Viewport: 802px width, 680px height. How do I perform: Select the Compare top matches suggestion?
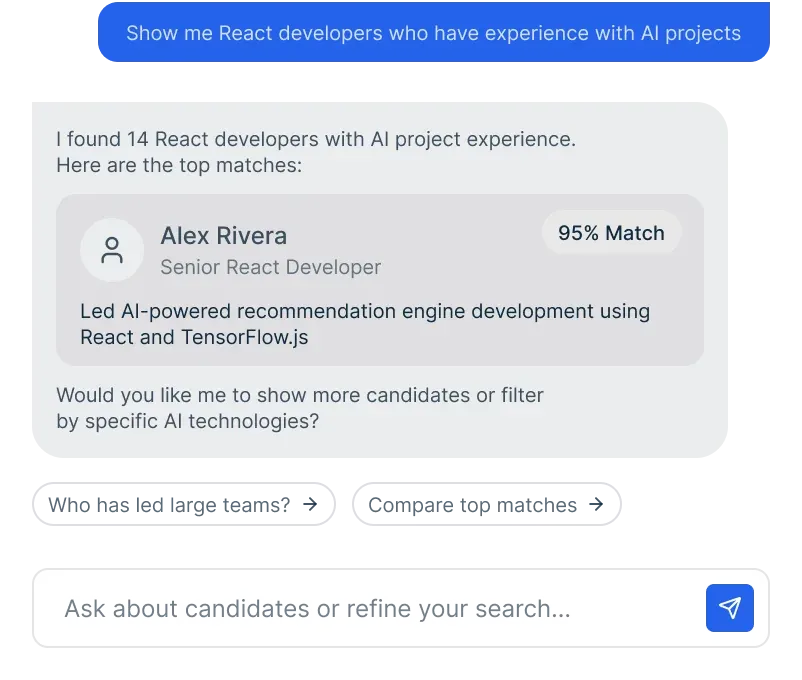coord(487,503)
